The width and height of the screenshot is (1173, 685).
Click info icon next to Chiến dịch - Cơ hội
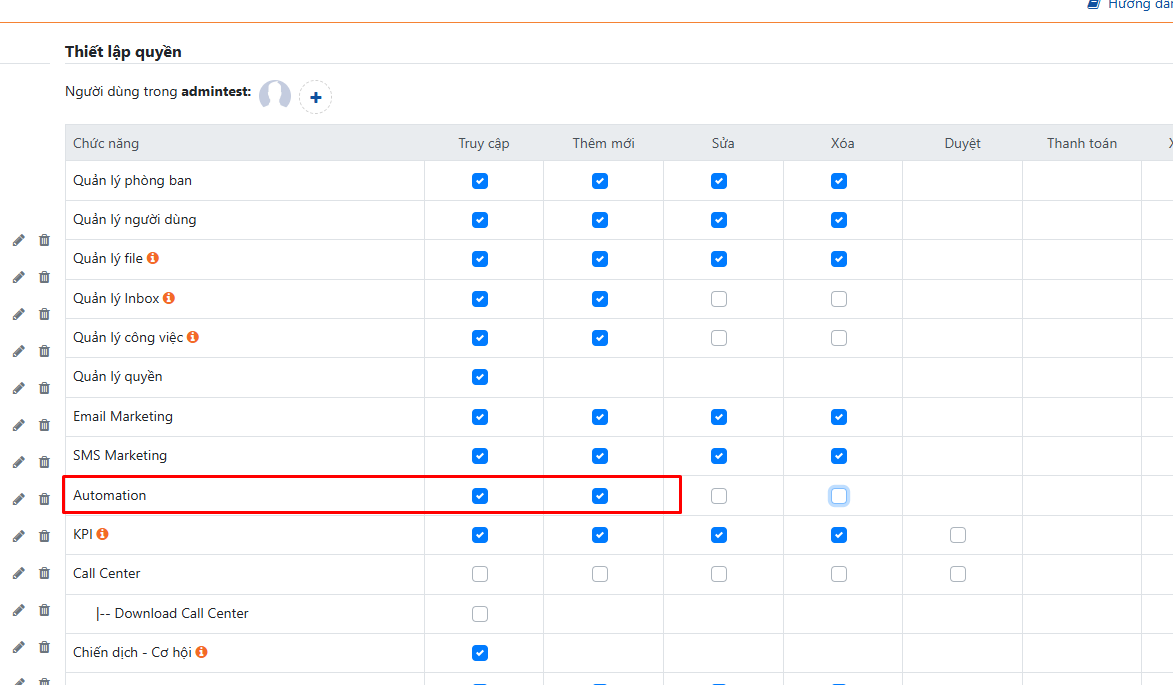tap(201, 652)
